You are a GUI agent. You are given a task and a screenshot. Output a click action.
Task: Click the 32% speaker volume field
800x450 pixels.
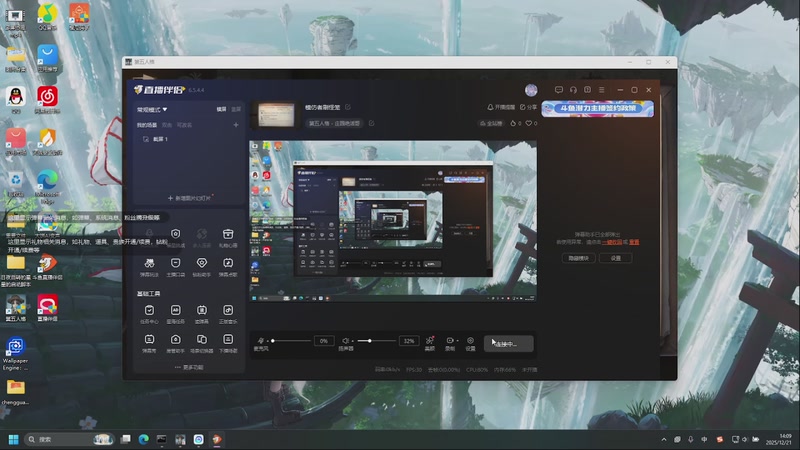409,341
